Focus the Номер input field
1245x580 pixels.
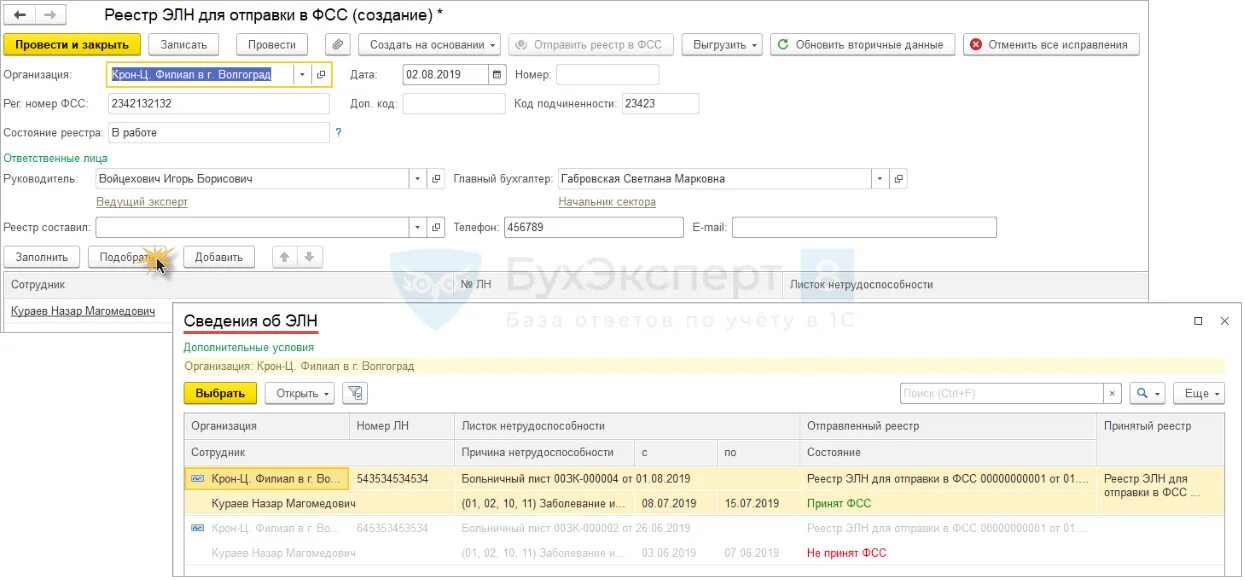[607, 75]
